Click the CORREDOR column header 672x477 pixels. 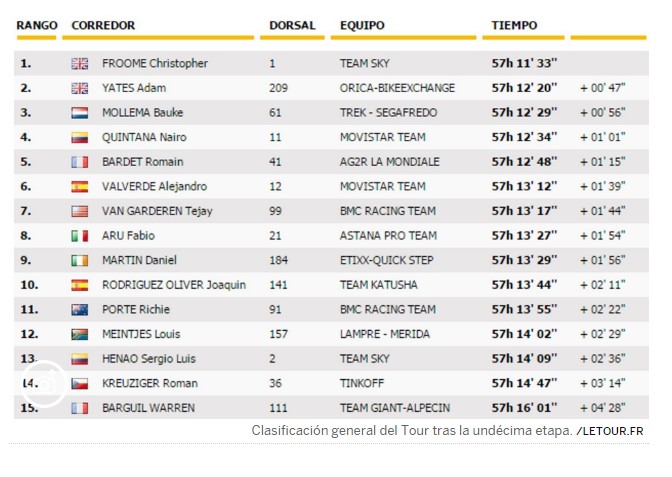click(104, 25)
